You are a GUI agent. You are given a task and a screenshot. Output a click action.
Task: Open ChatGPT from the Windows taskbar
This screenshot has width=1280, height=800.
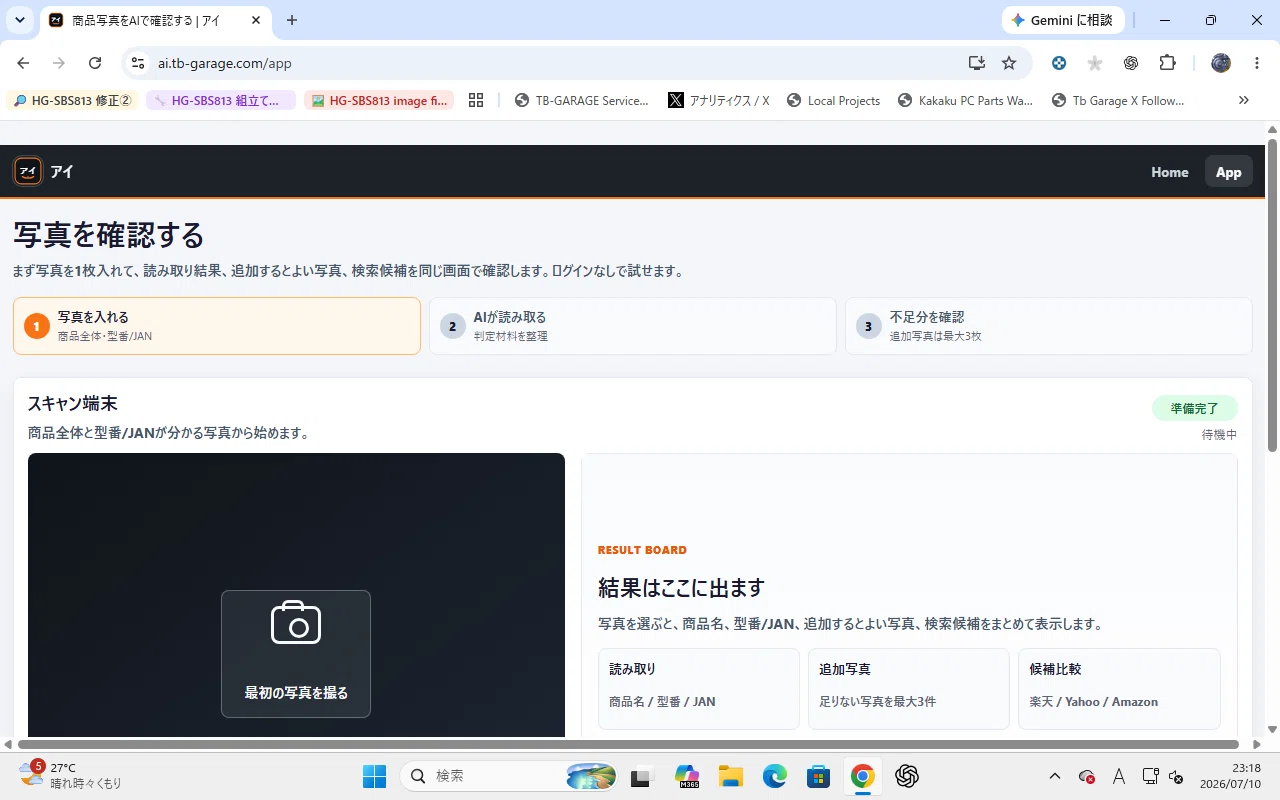pyautogui.click(x=907, y=776)
